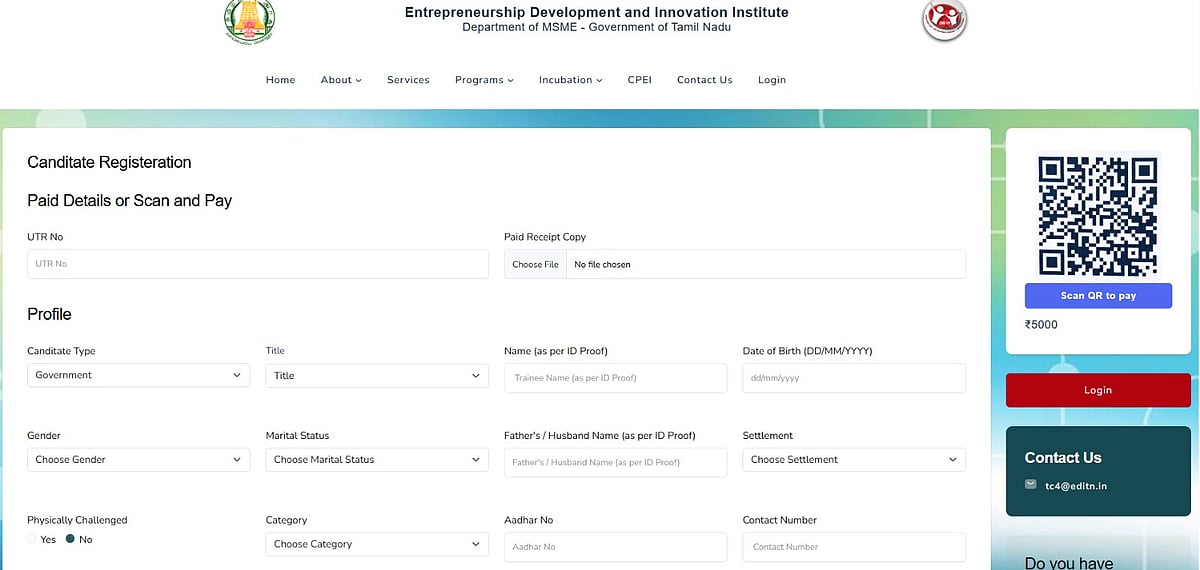Open the Canditate Type dropdown
1200x570 pixels.
coord(138,375)
